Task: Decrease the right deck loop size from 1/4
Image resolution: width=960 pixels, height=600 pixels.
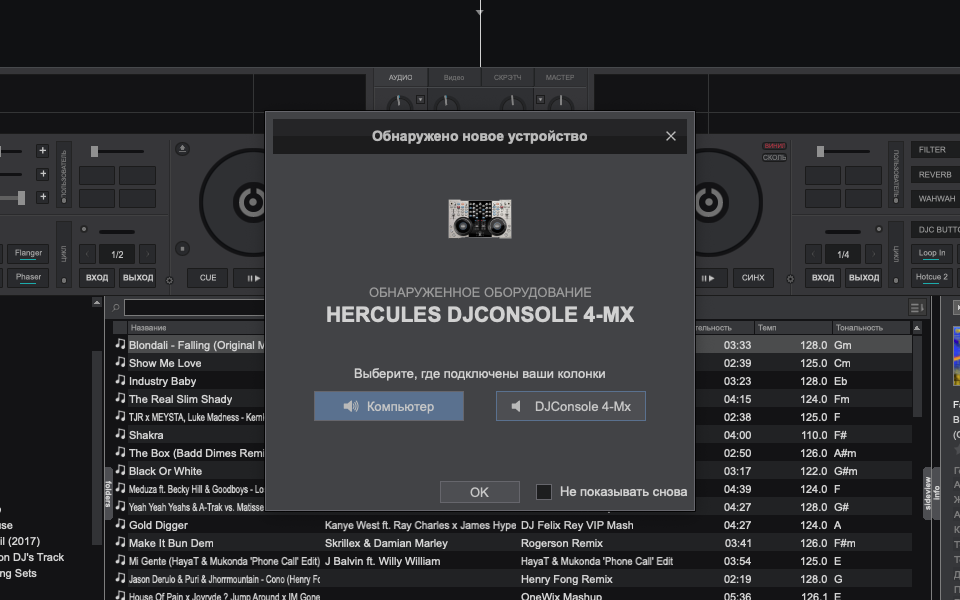Action: pos(813,254)
